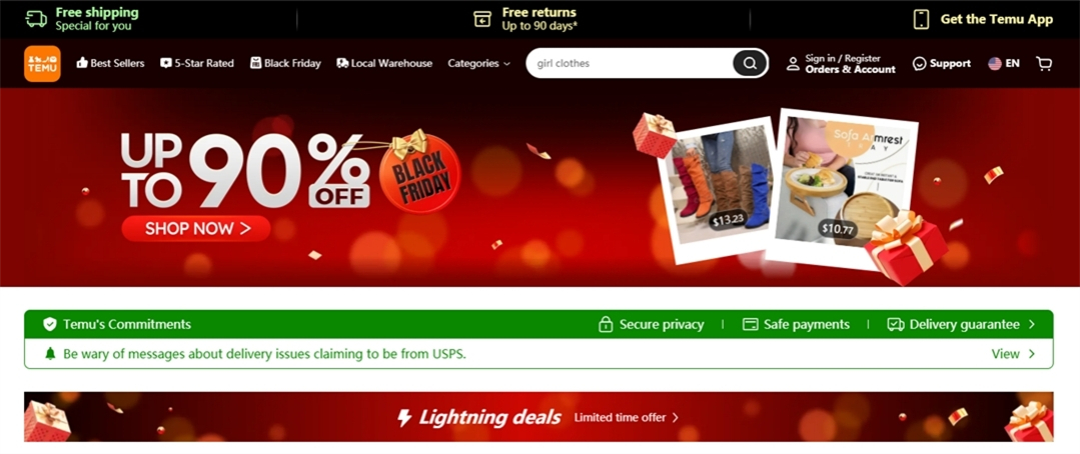The height and width of the screenshot is (454, 1080).
Task: Click the Free shipping truck icon
Action: tap(36, 19)
